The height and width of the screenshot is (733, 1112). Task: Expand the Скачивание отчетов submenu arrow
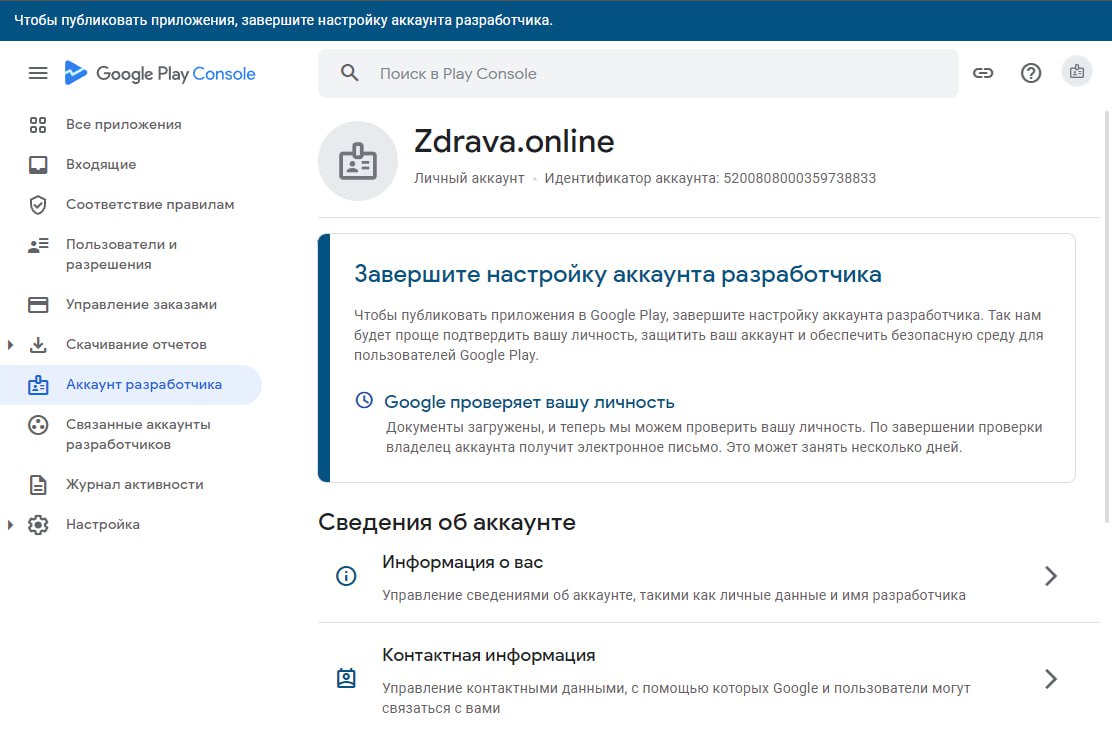point(10,345)
